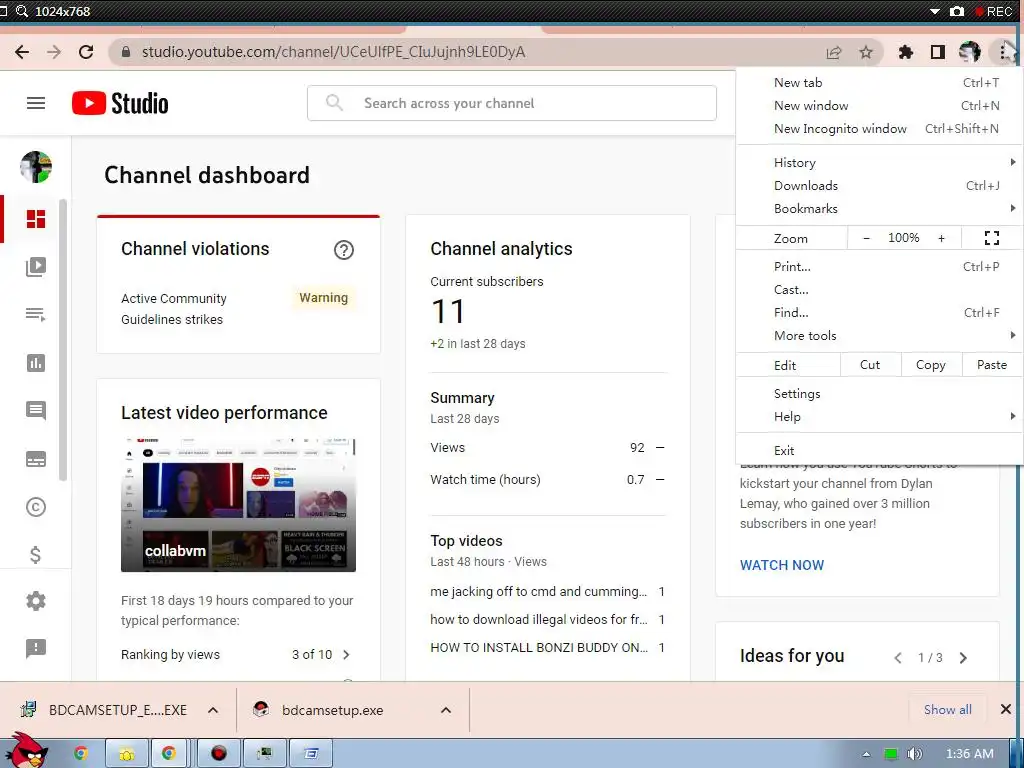Image resolution: width=1024 pixels, height=768 pixels.
Task: Open Downloads from Chrome menu
Action: coord(879,185)
